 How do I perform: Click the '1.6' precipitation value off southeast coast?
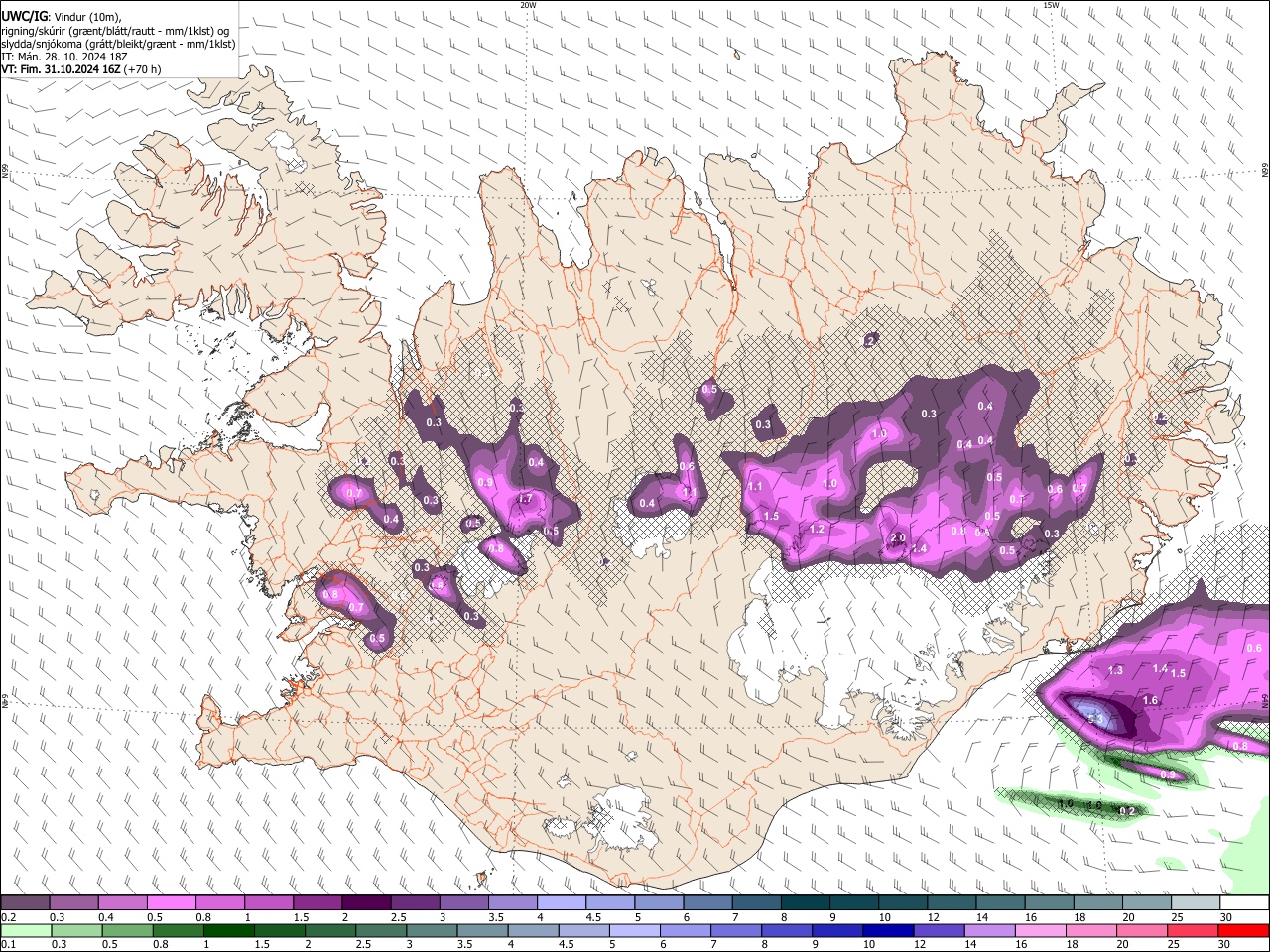coord(1151,700)
